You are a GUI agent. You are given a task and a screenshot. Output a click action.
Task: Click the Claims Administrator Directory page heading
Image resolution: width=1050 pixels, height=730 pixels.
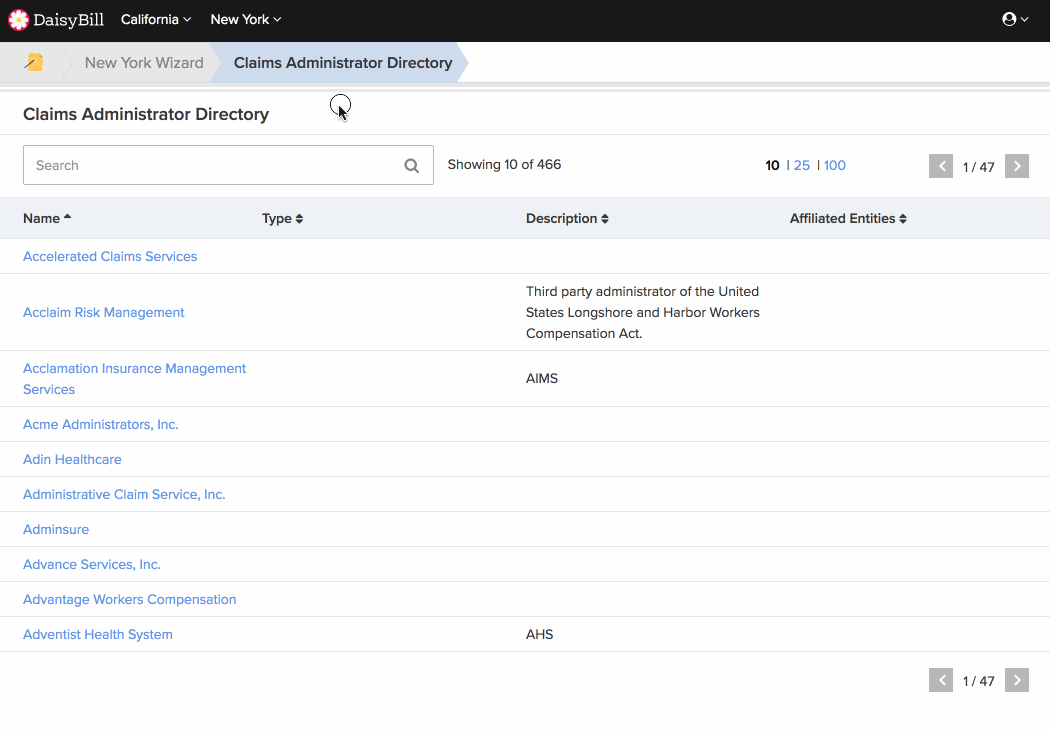[146, 114]
